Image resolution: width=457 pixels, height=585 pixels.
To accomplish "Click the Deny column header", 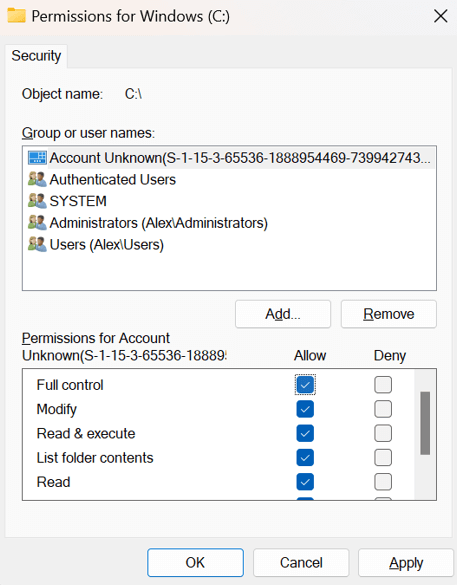I will [390, 356].
